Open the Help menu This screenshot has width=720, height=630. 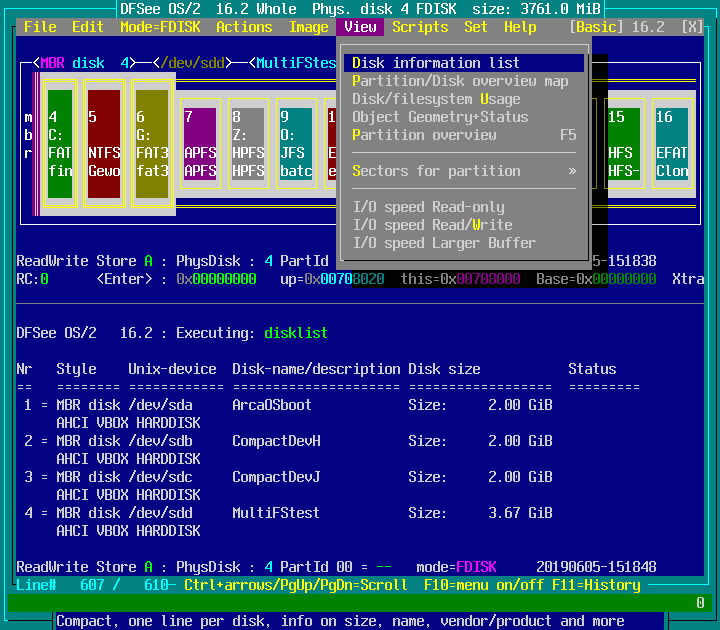[520, 27]
